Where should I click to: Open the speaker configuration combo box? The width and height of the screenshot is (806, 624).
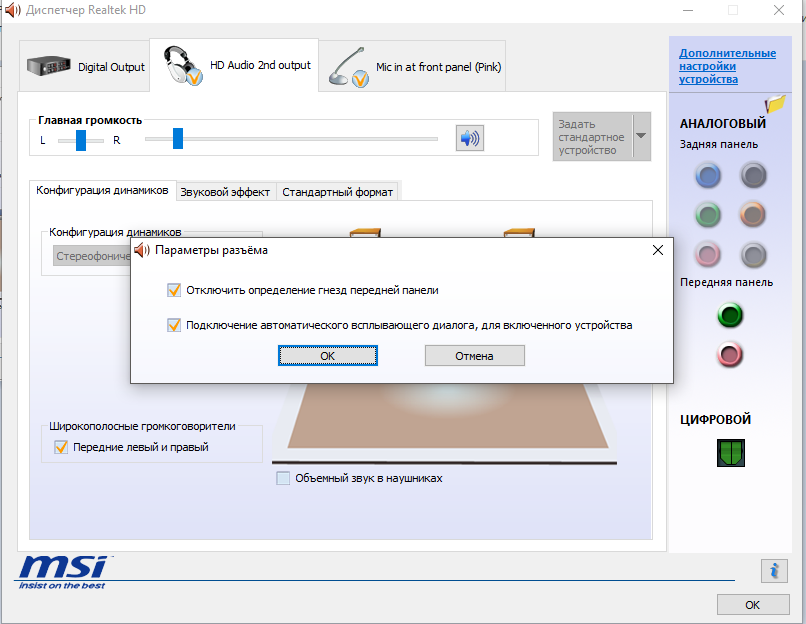click(x=91, y=256)
